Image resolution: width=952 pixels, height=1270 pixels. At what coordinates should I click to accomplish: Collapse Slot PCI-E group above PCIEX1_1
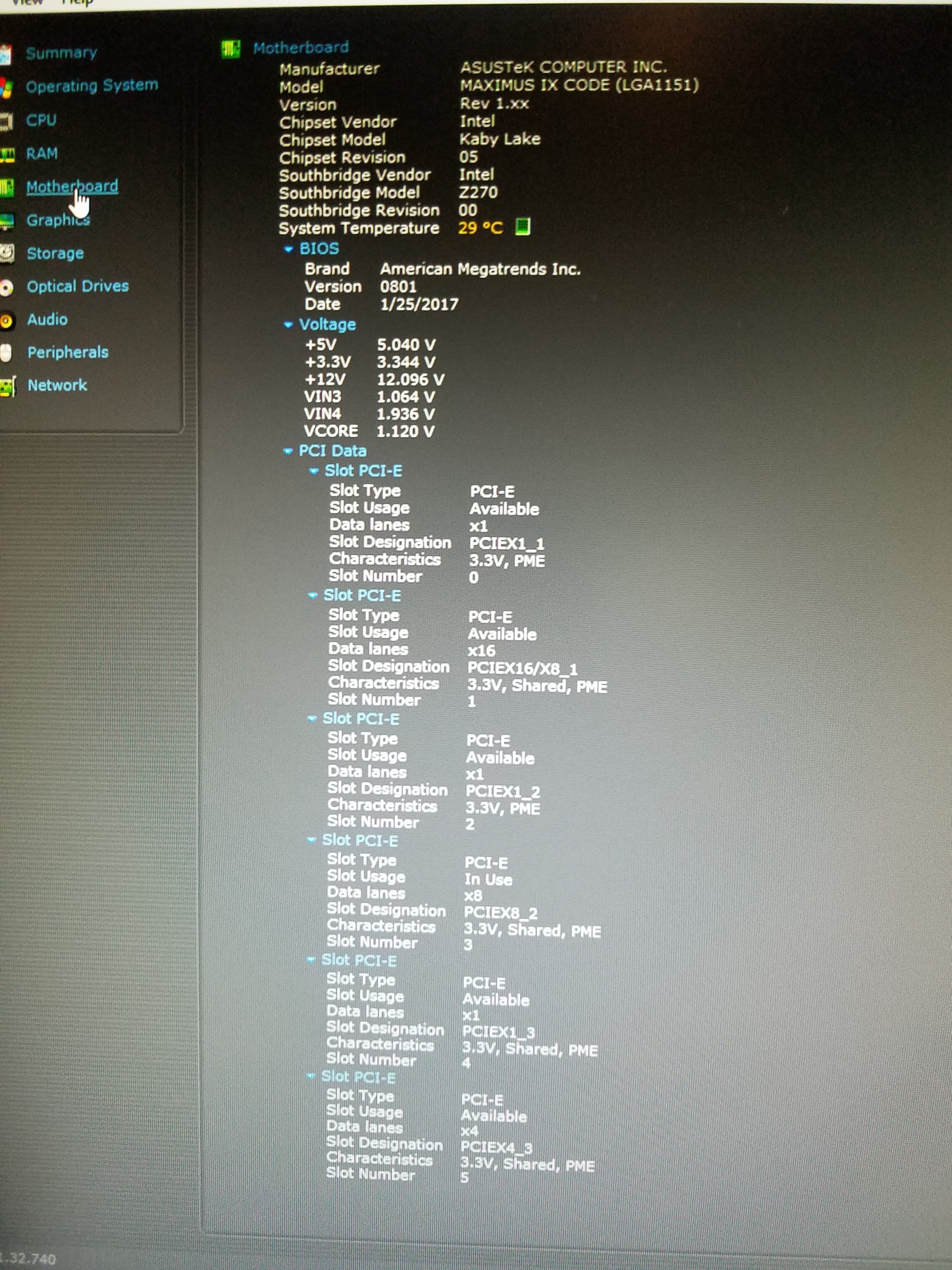coord(313,472)
